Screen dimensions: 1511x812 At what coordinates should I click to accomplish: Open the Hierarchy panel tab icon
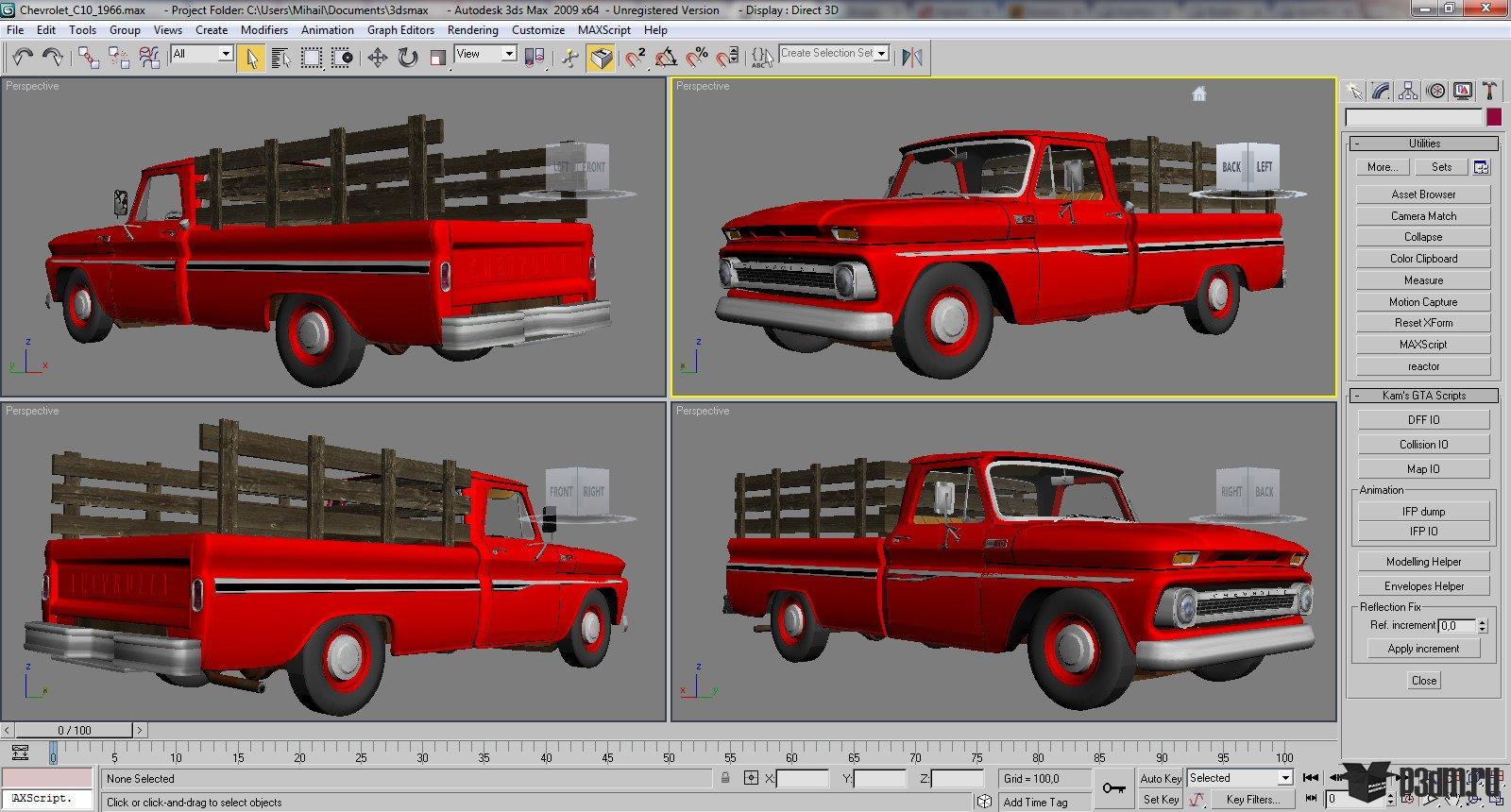[1408, 91]
